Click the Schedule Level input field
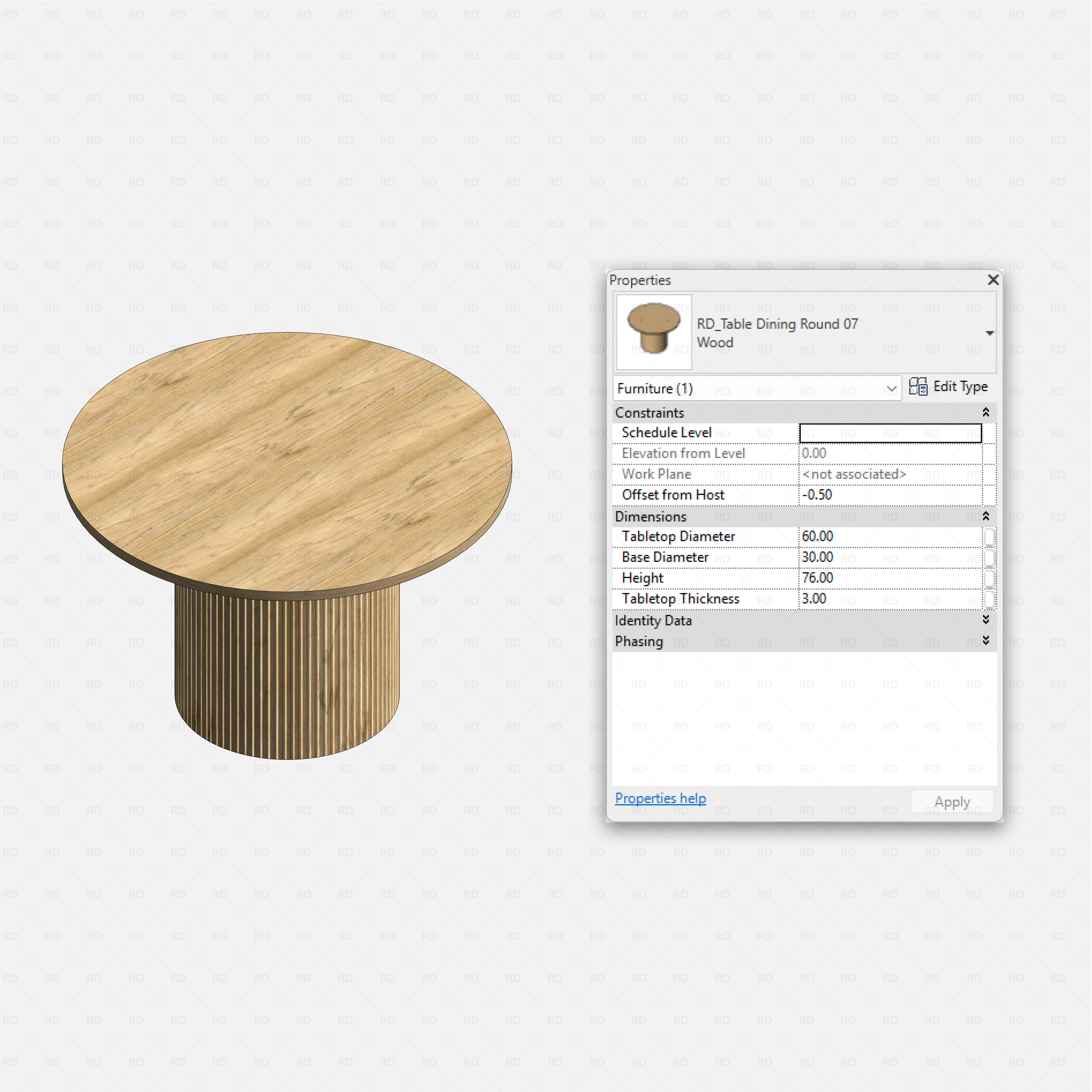1092x1092 pixels. click(890, 432)
